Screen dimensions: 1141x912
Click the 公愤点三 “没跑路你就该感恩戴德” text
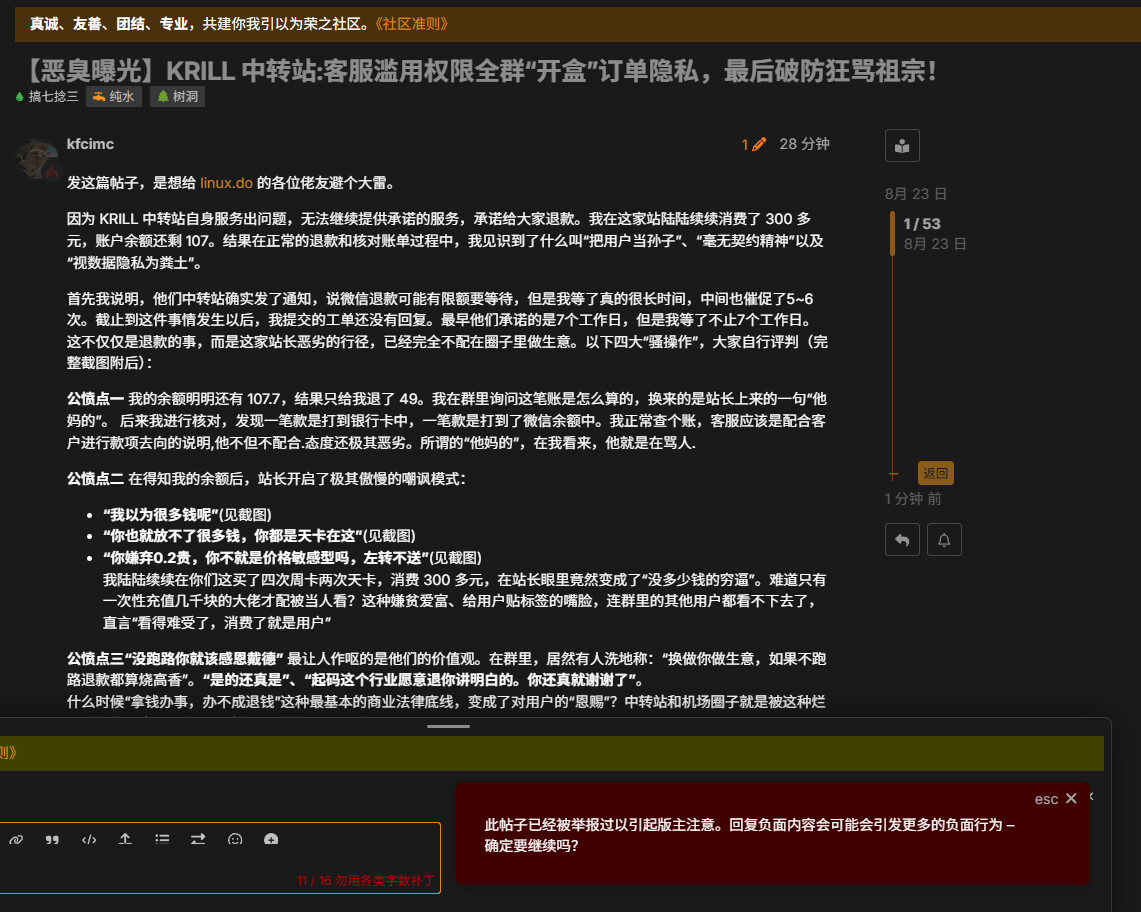(x=175, y=659)
